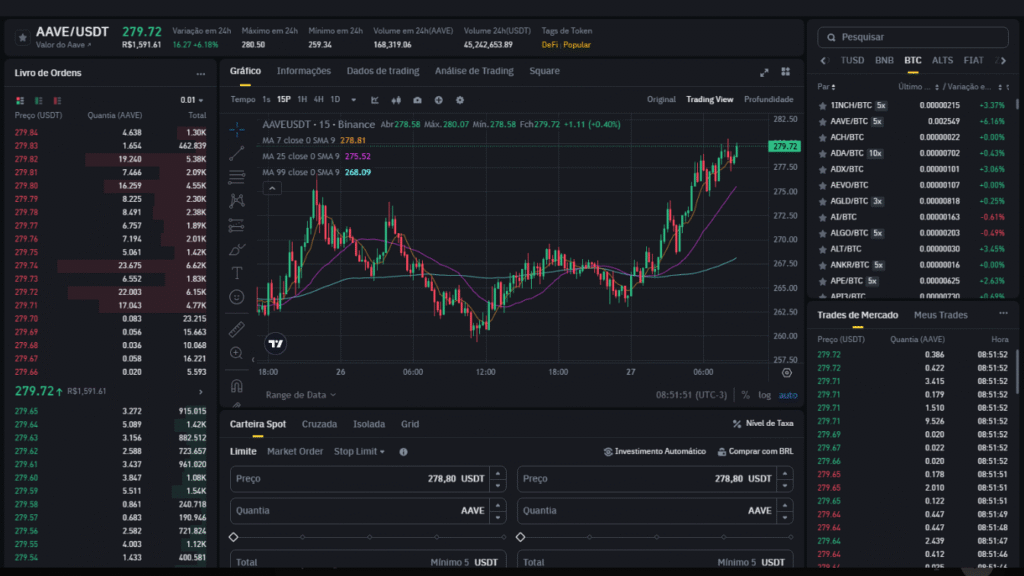Open the Fibonacci retracement lines tool
Viewport: 1024px width, 576px height.
click(236, 177)
